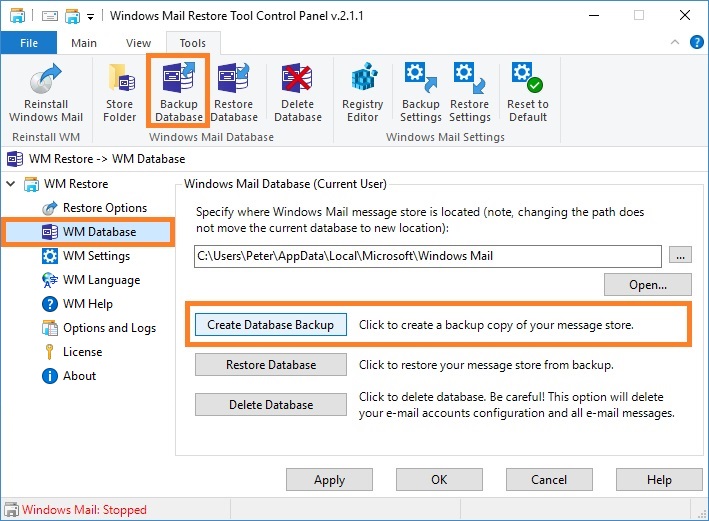The image size is (709, 521).
Task: Select the WM Restore root tree item
Action: (x=76, y=184)
